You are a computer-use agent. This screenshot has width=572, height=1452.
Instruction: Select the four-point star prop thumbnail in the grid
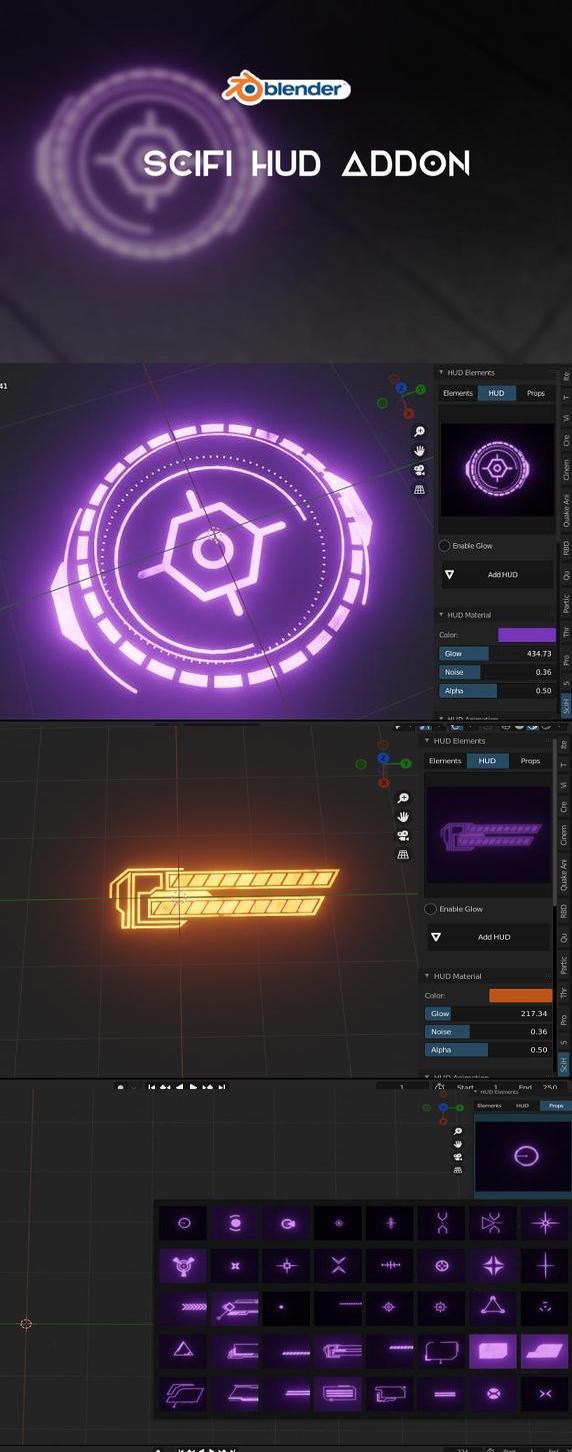tap(493, 1265)
